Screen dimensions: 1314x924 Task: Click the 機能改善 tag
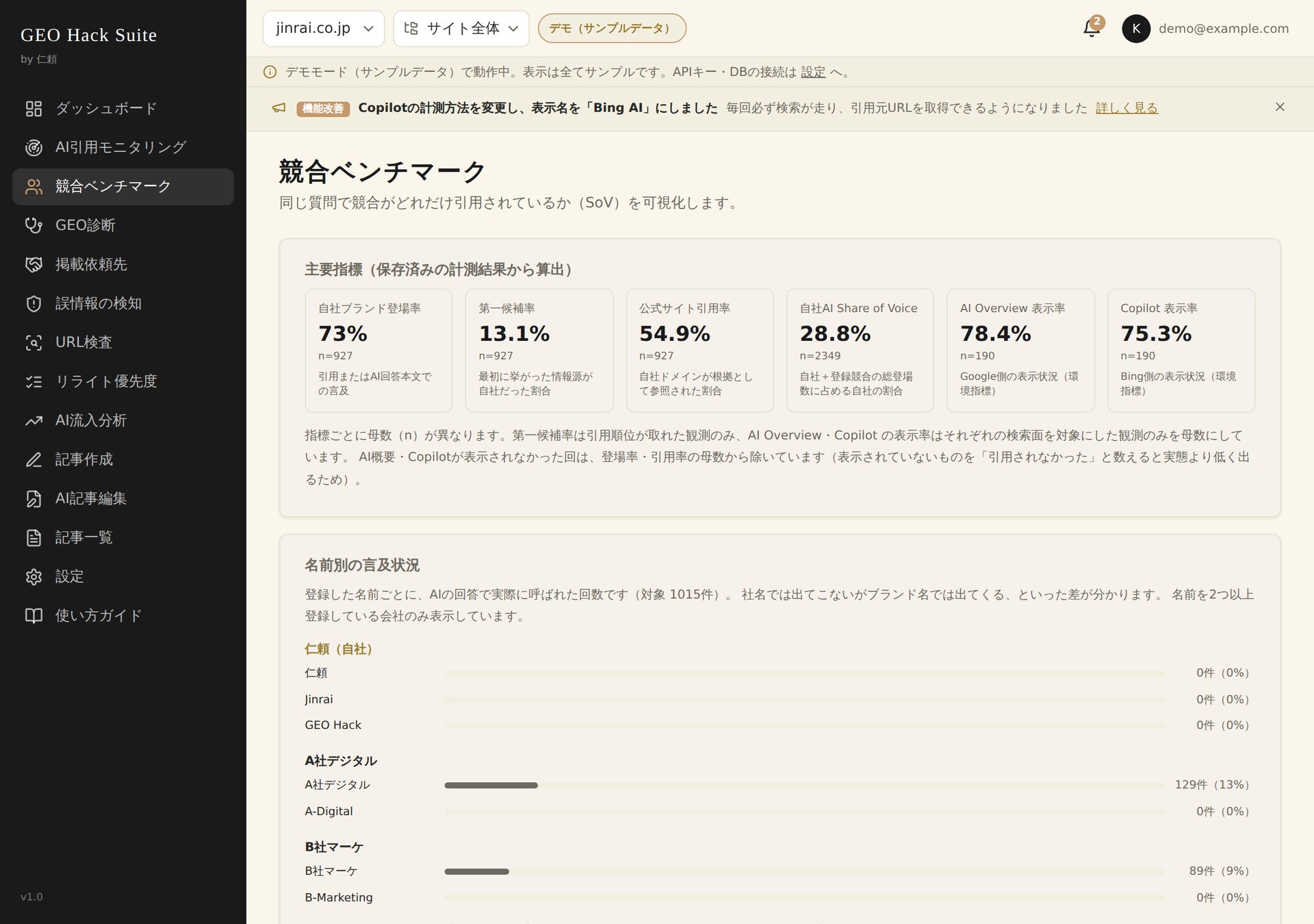coord(323,108)
